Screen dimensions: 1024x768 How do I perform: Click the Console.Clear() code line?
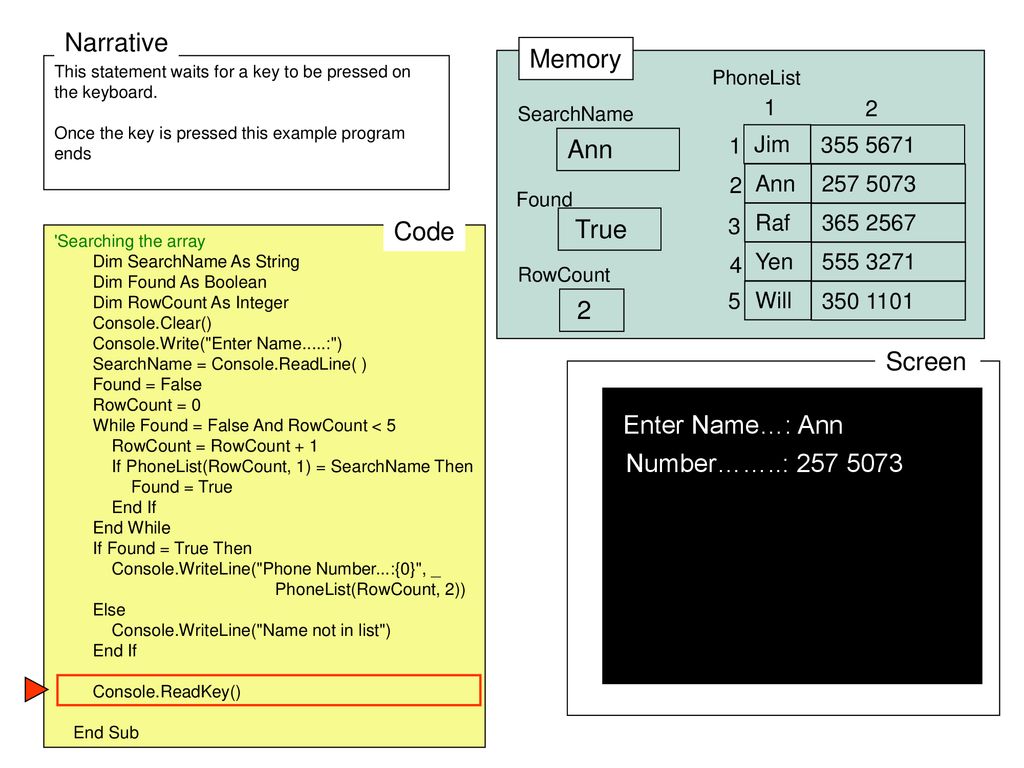[152, 323]
